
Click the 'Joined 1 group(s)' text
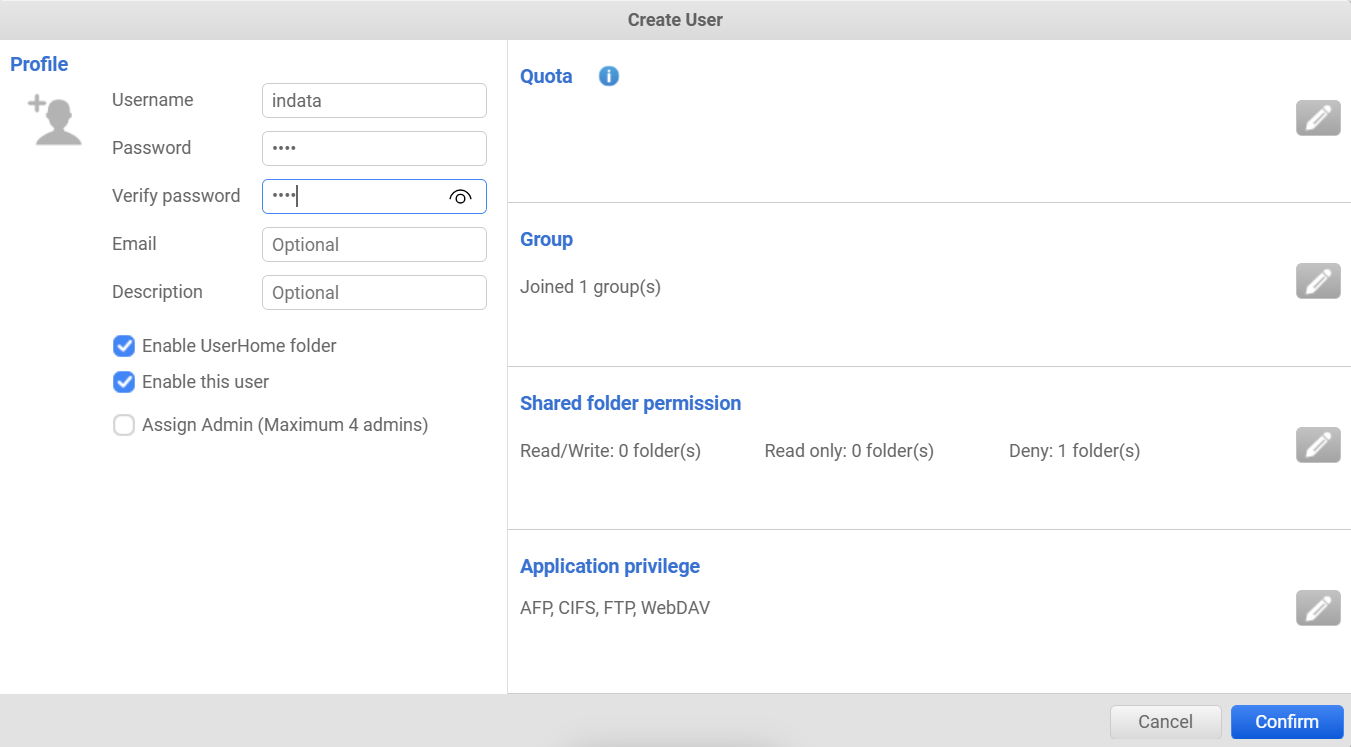[590, 287]
